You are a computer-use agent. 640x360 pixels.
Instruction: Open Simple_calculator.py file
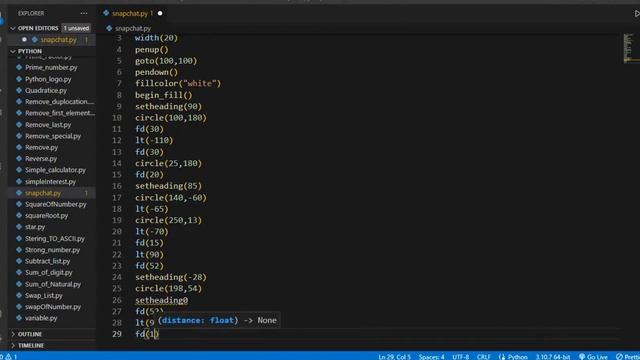55,170
